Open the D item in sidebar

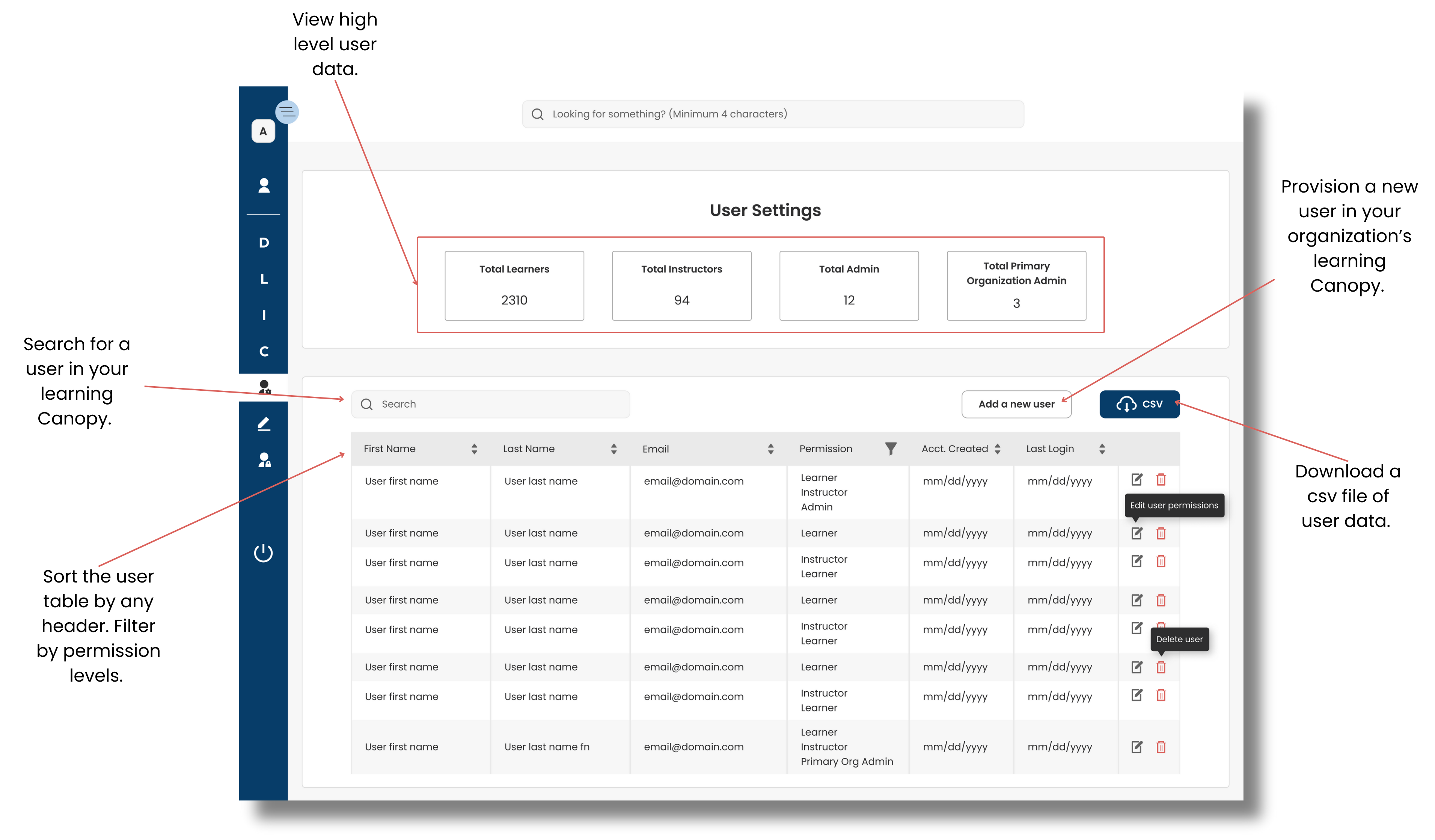[x=264, y=243]
